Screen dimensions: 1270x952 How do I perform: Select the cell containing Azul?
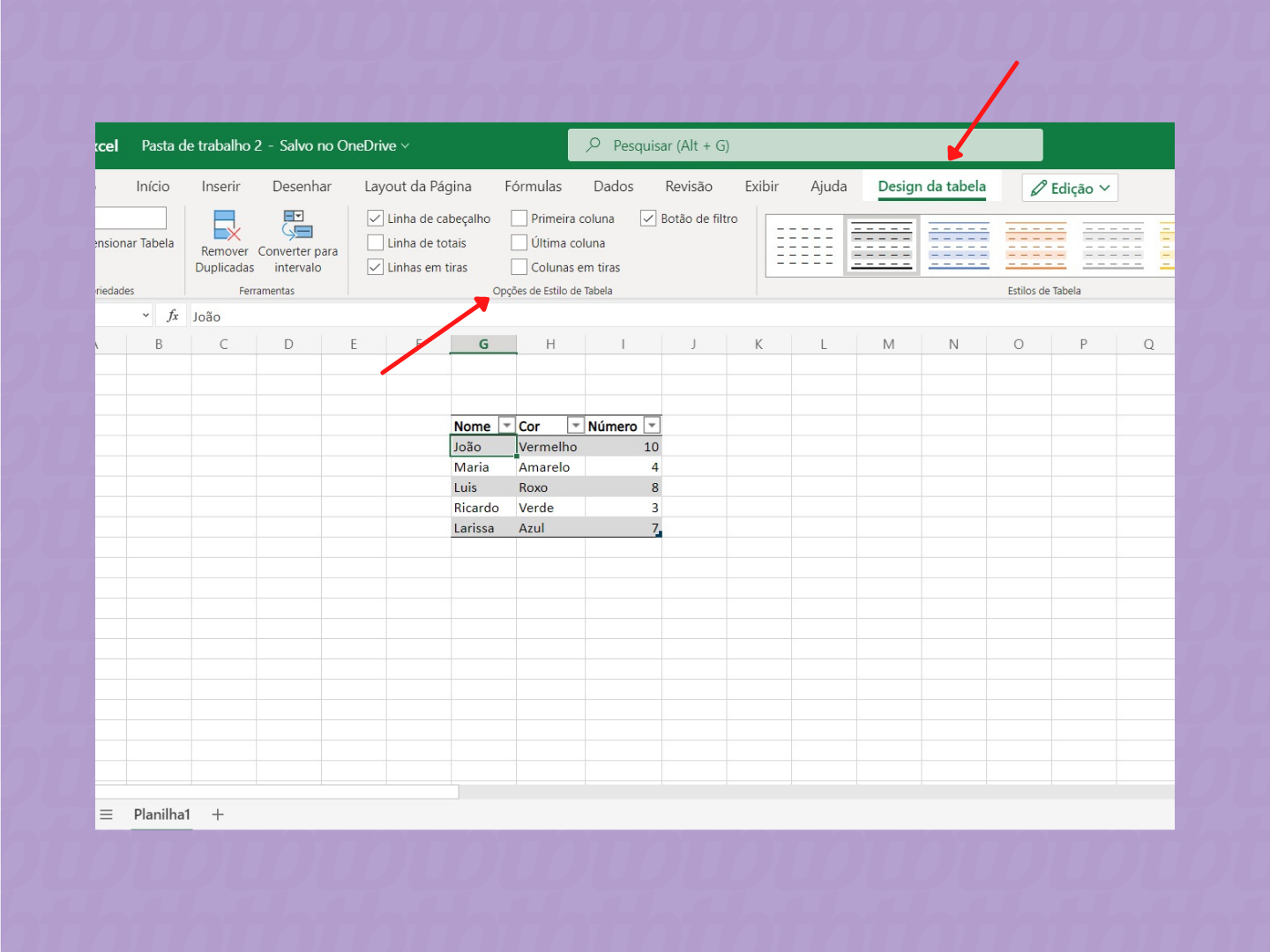(550, 528)
